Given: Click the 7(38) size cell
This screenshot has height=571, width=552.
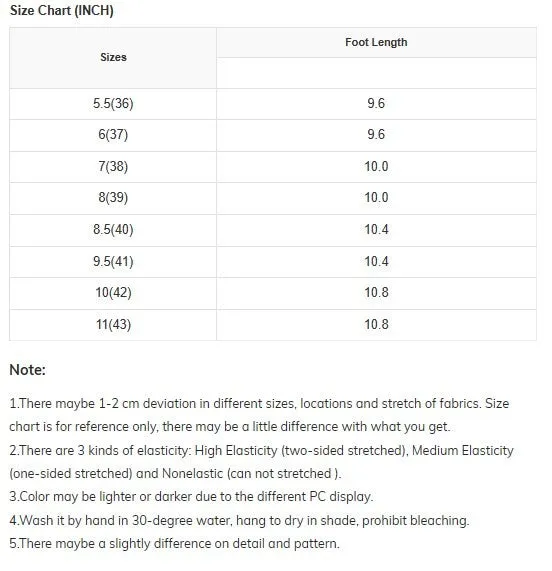Looking at the screenshot, I should pos(113,167).
